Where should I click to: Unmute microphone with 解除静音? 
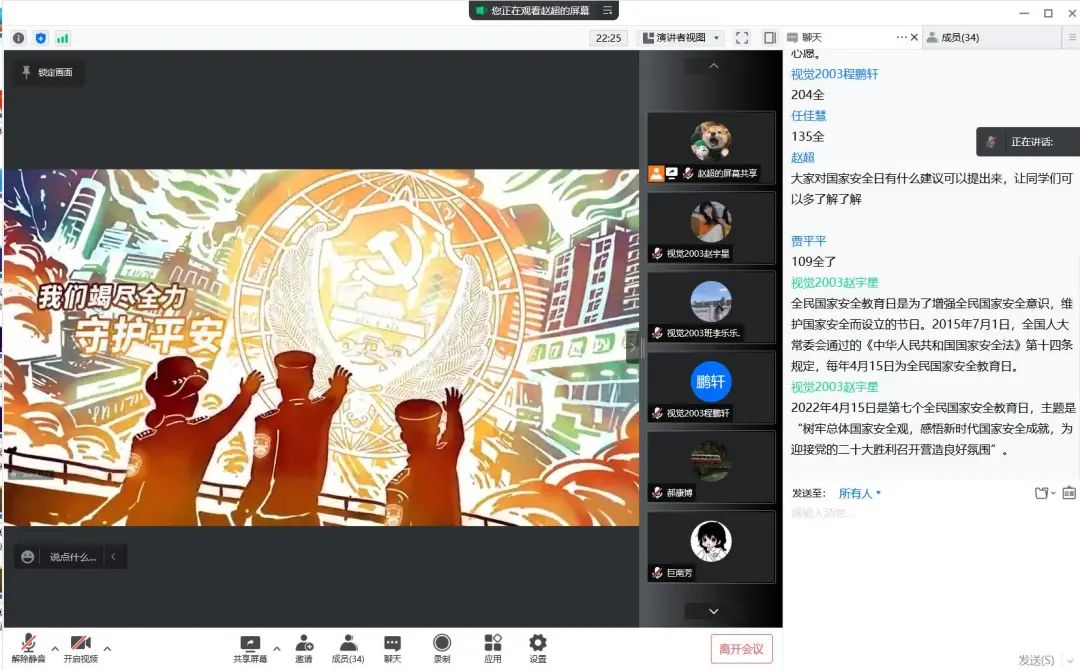tap(28, 648)
